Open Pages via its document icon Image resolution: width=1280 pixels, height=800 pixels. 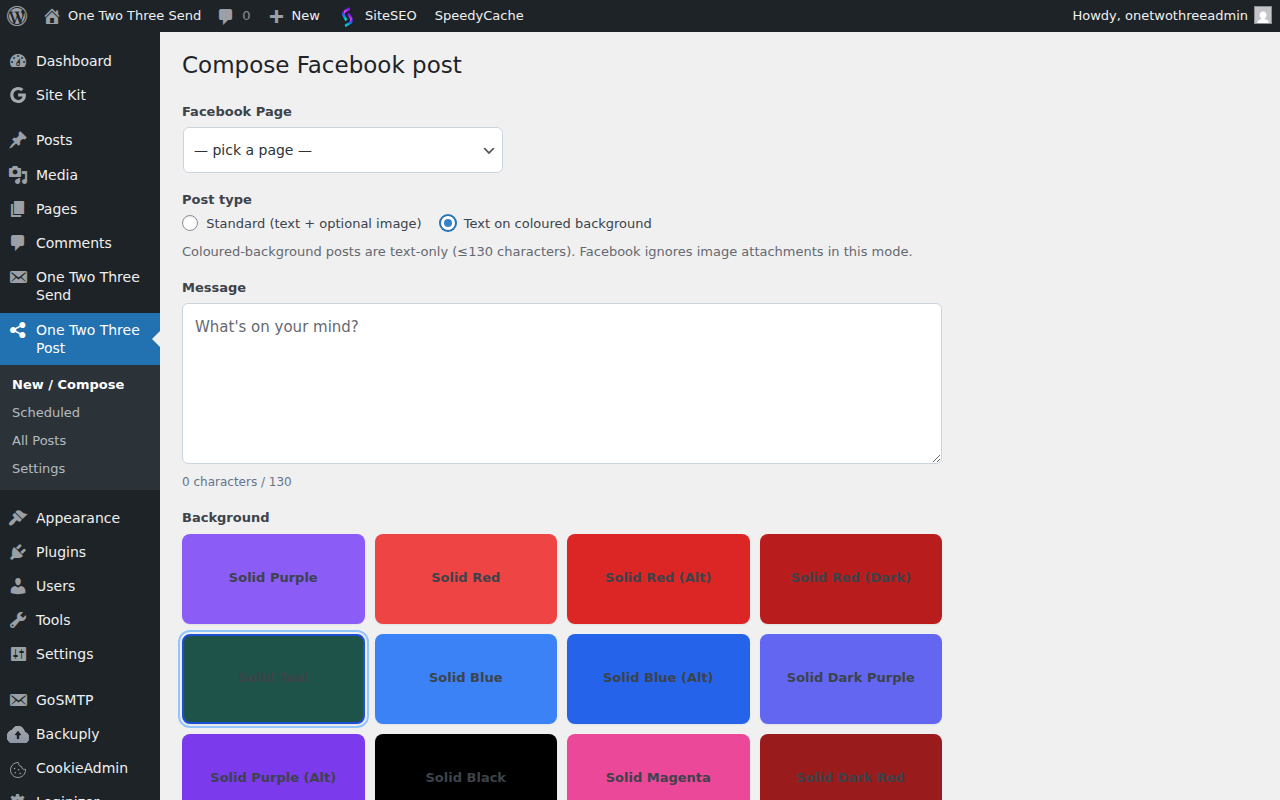pyautogui.click(x=18, y=209)
